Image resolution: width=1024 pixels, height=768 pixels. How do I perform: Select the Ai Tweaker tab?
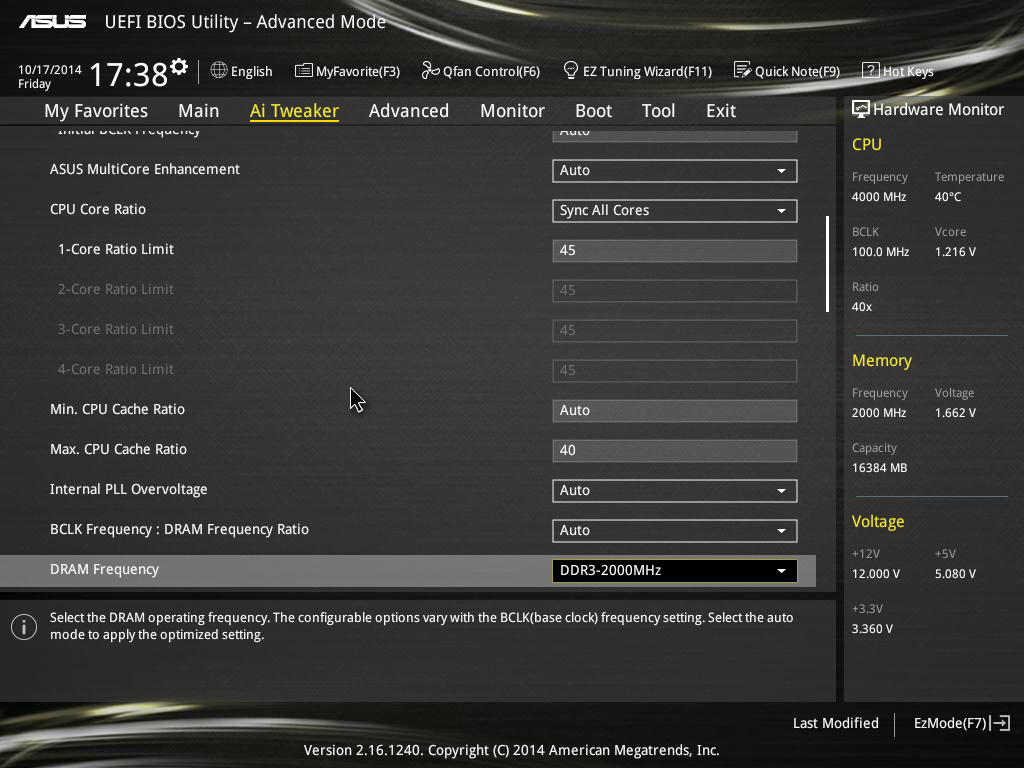294,111
